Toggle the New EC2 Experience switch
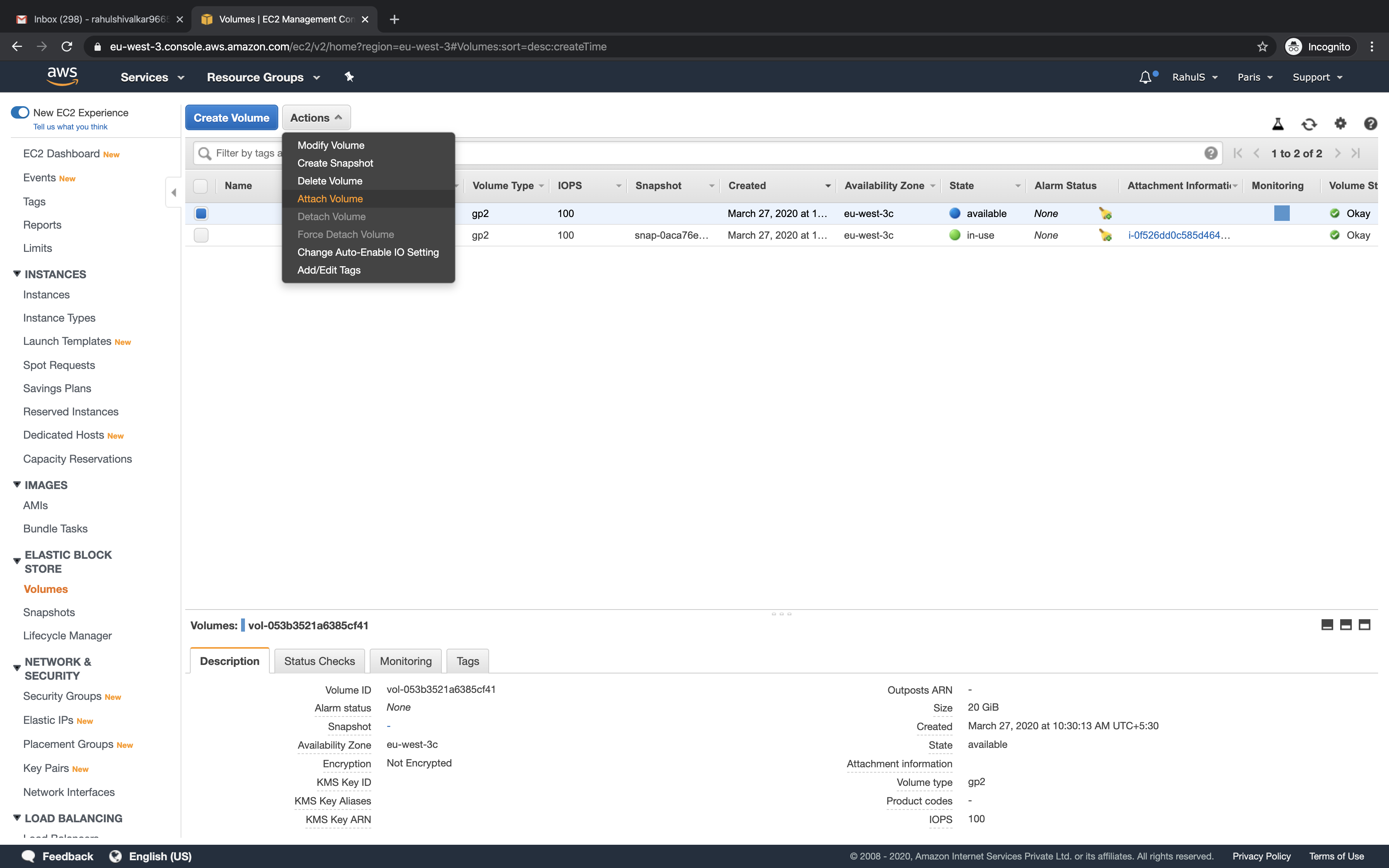Image resolution: width=1389 pixels, height=868 pixels. tap(21, 112)
